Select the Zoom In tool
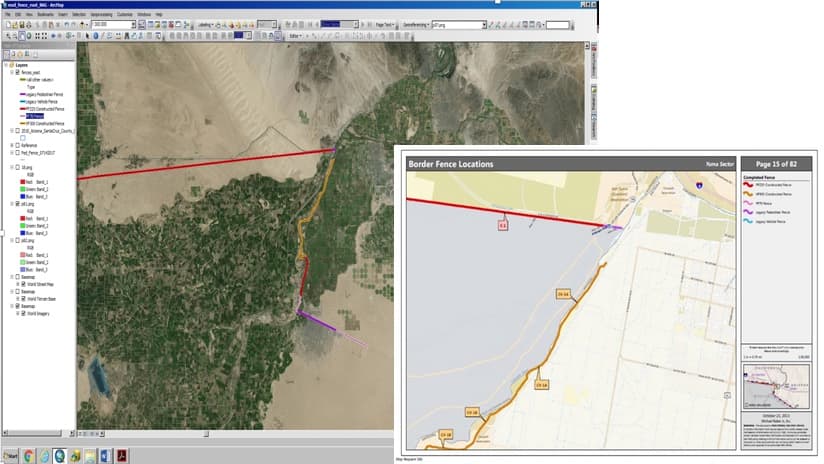The width and height of the screenshot is (824, 464). pos(8,36)
